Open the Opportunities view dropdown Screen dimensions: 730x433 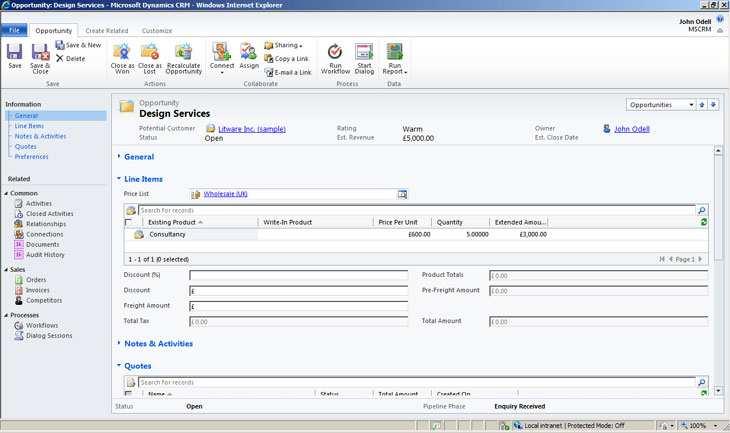pos(661,105)
